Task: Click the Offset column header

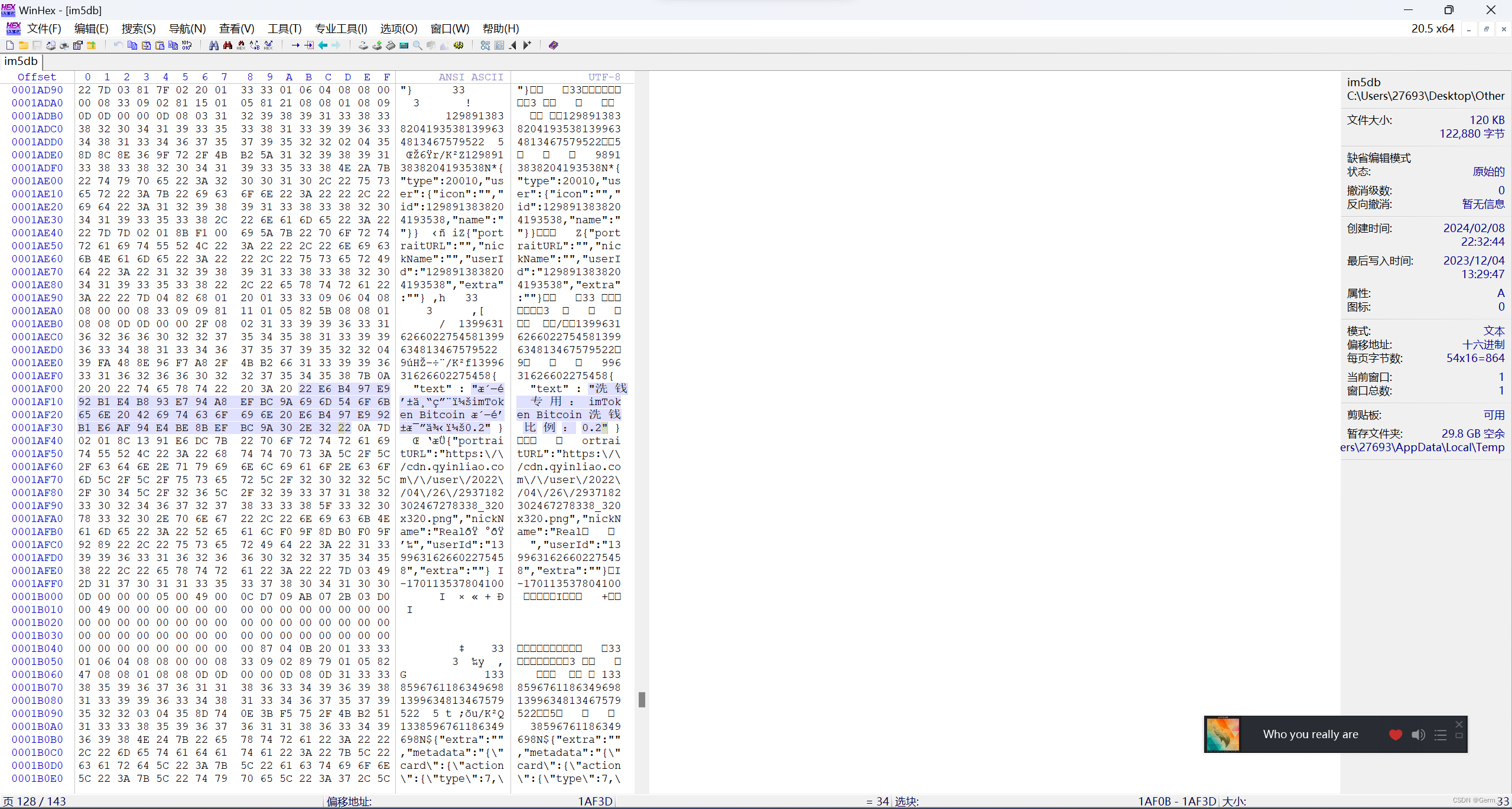Action: (37, 77)
